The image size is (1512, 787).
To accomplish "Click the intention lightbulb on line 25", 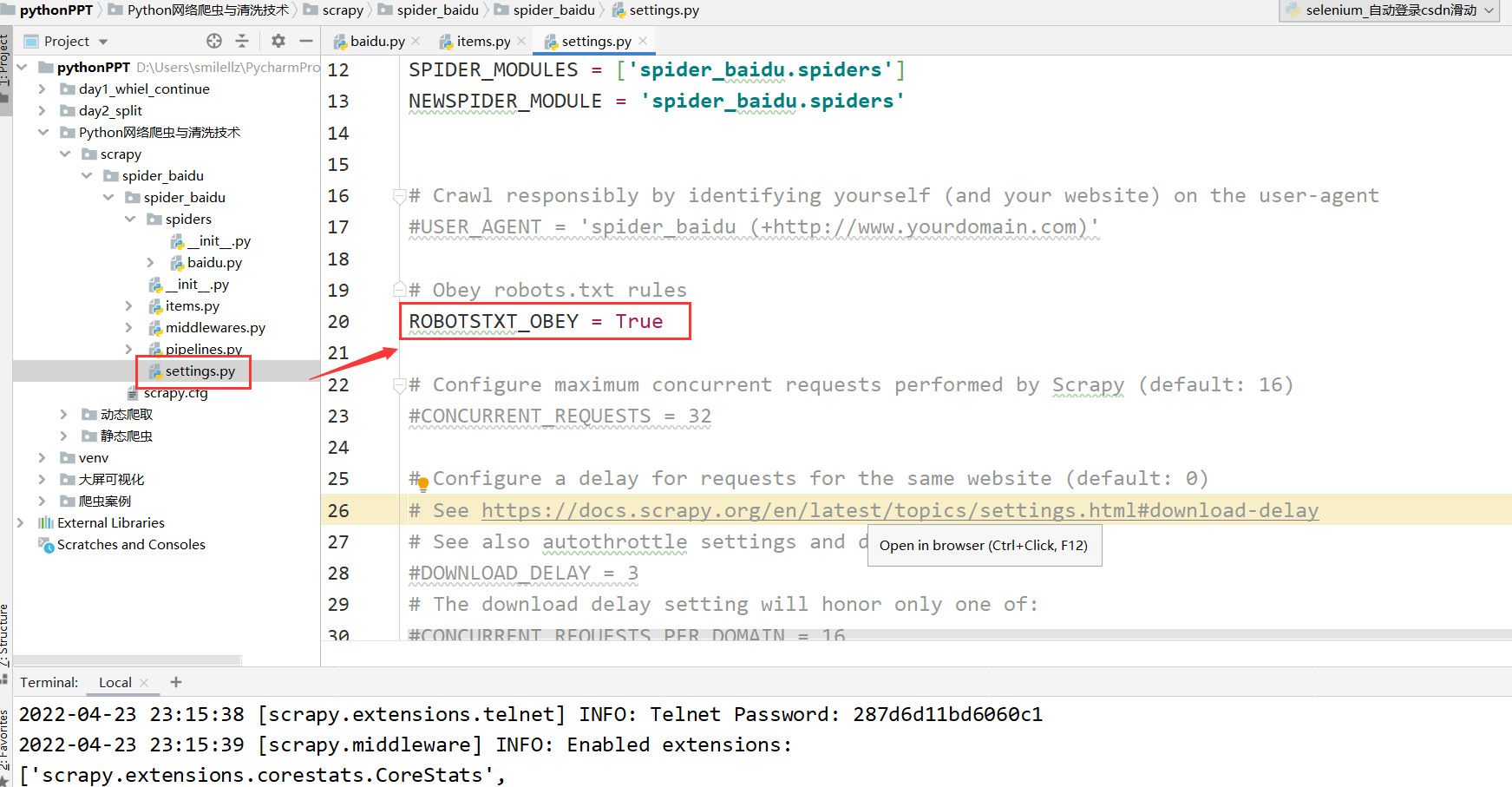I will [422, 484].
